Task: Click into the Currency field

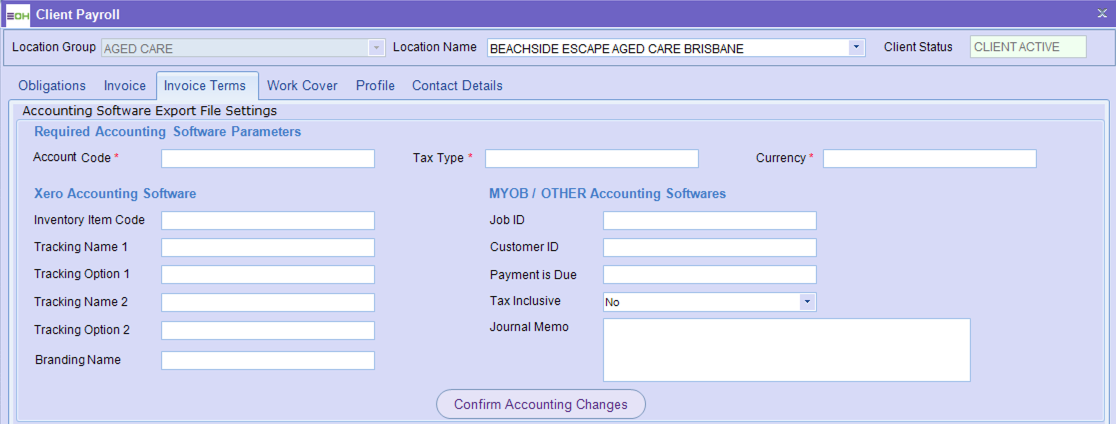Action: tap(929, 158)
